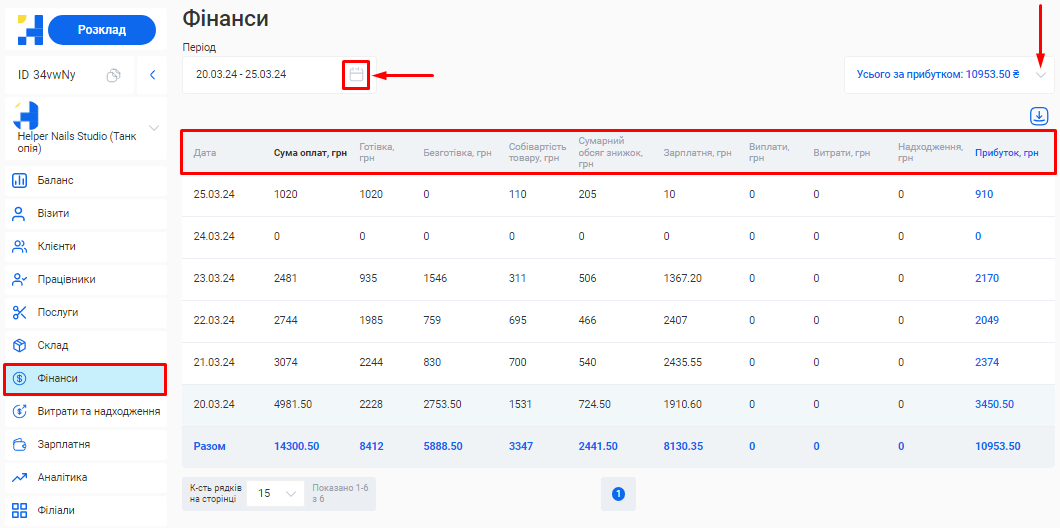
Task: Sort by Прибуток, грн column header
Action: coord(1006,153)
